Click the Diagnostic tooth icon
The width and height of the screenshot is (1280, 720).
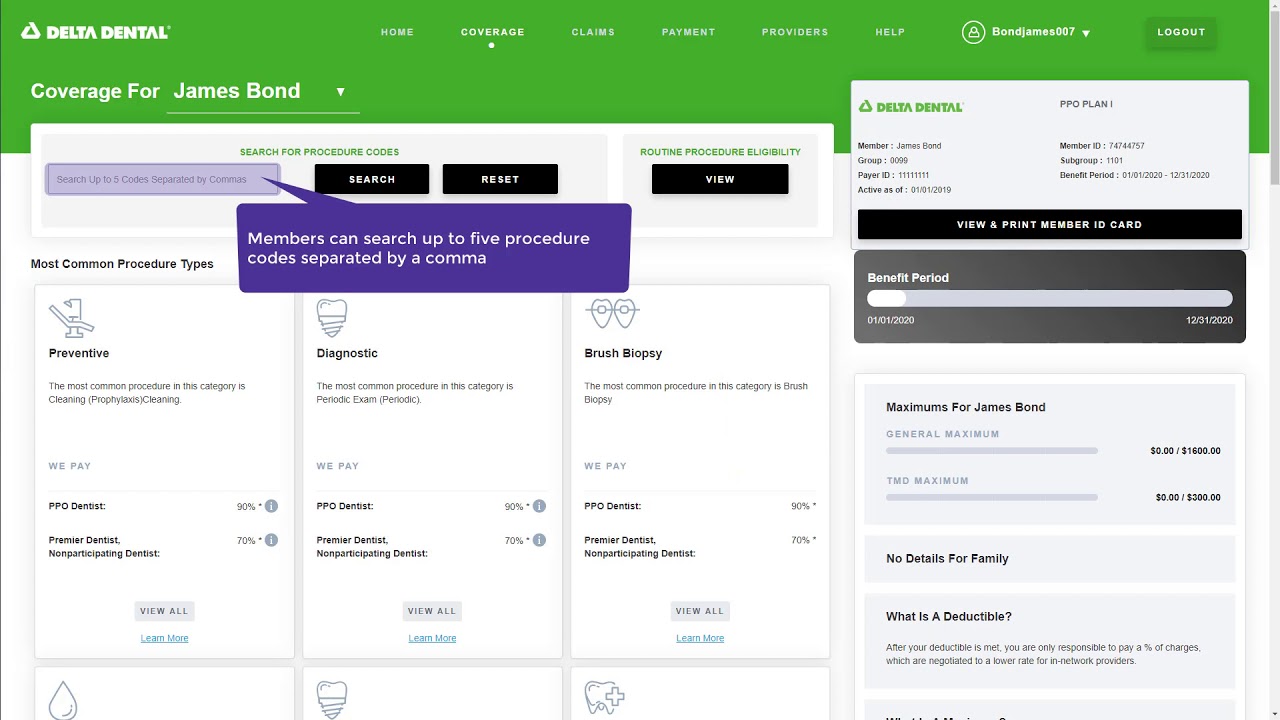331,318
